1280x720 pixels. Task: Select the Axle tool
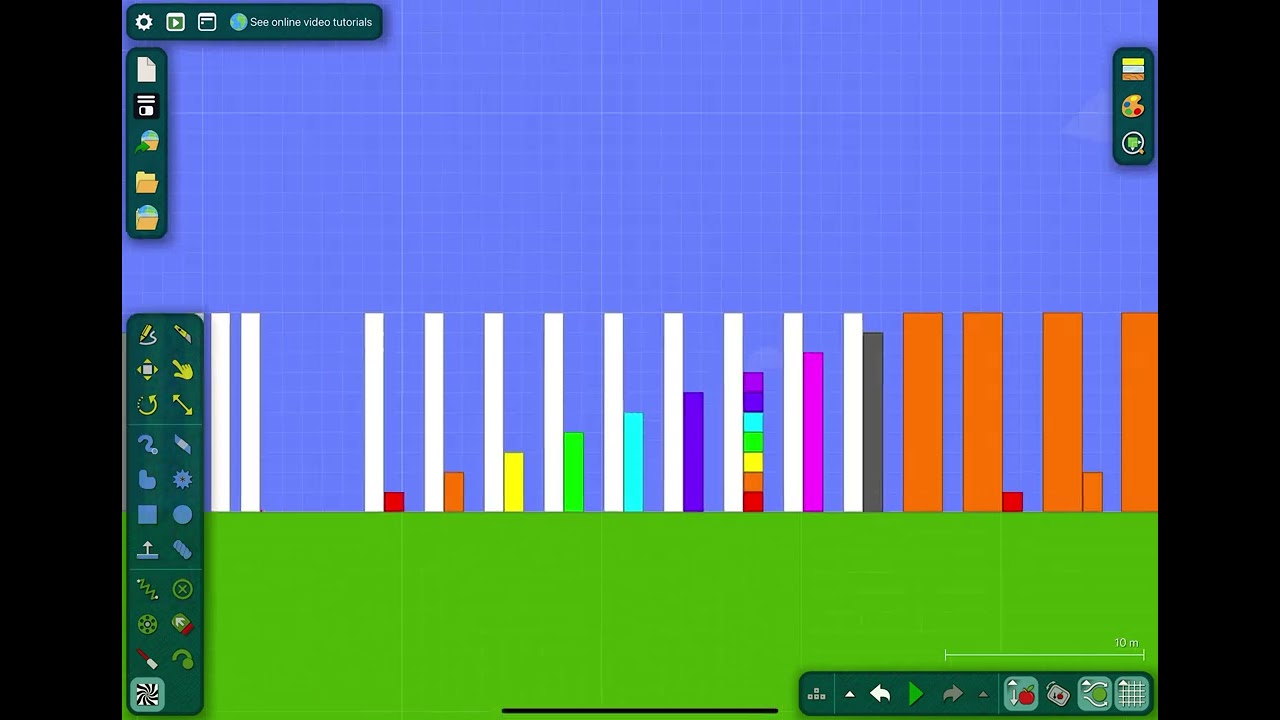[x=147, y=625]
